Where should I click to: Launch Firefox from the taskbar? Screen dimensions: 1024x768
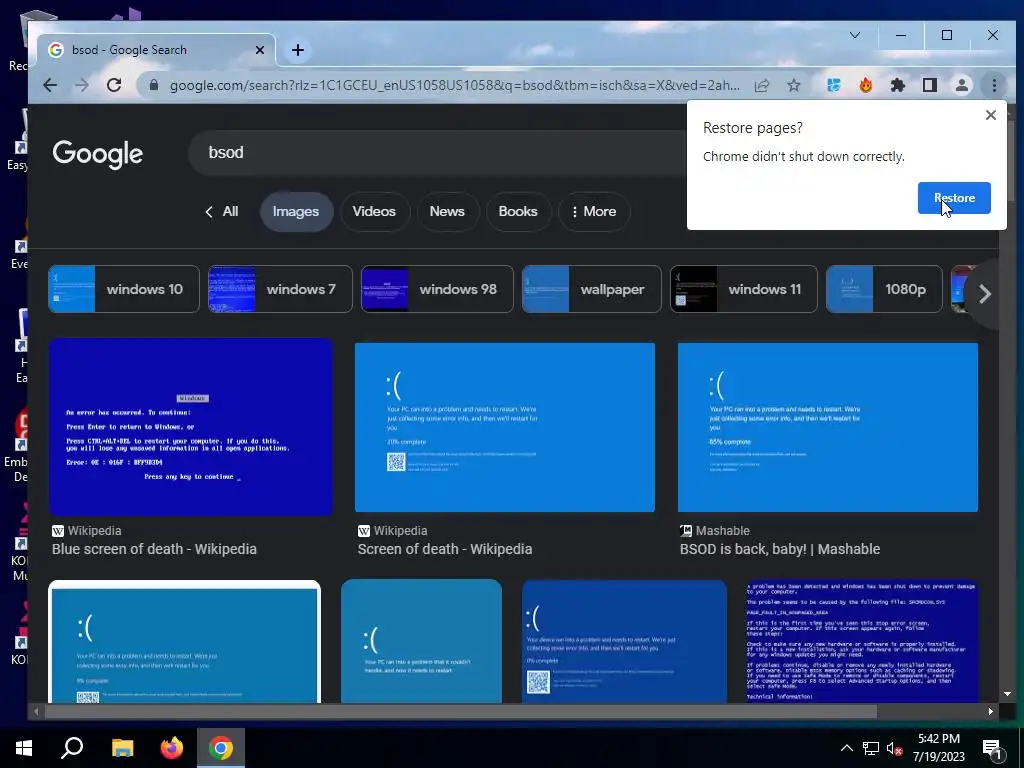172,748
